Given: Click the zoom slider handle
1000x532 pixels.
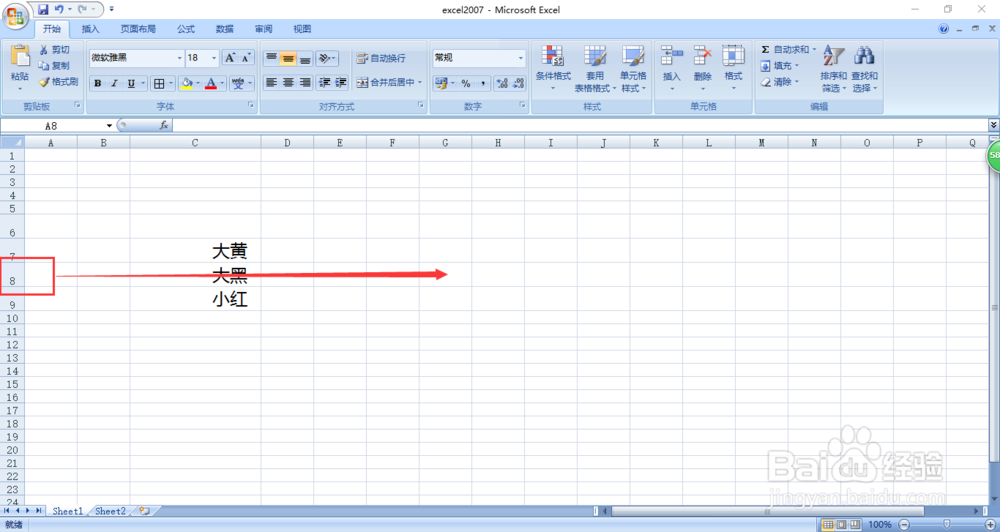Looking at the screenshot, I should click(947, 524).
